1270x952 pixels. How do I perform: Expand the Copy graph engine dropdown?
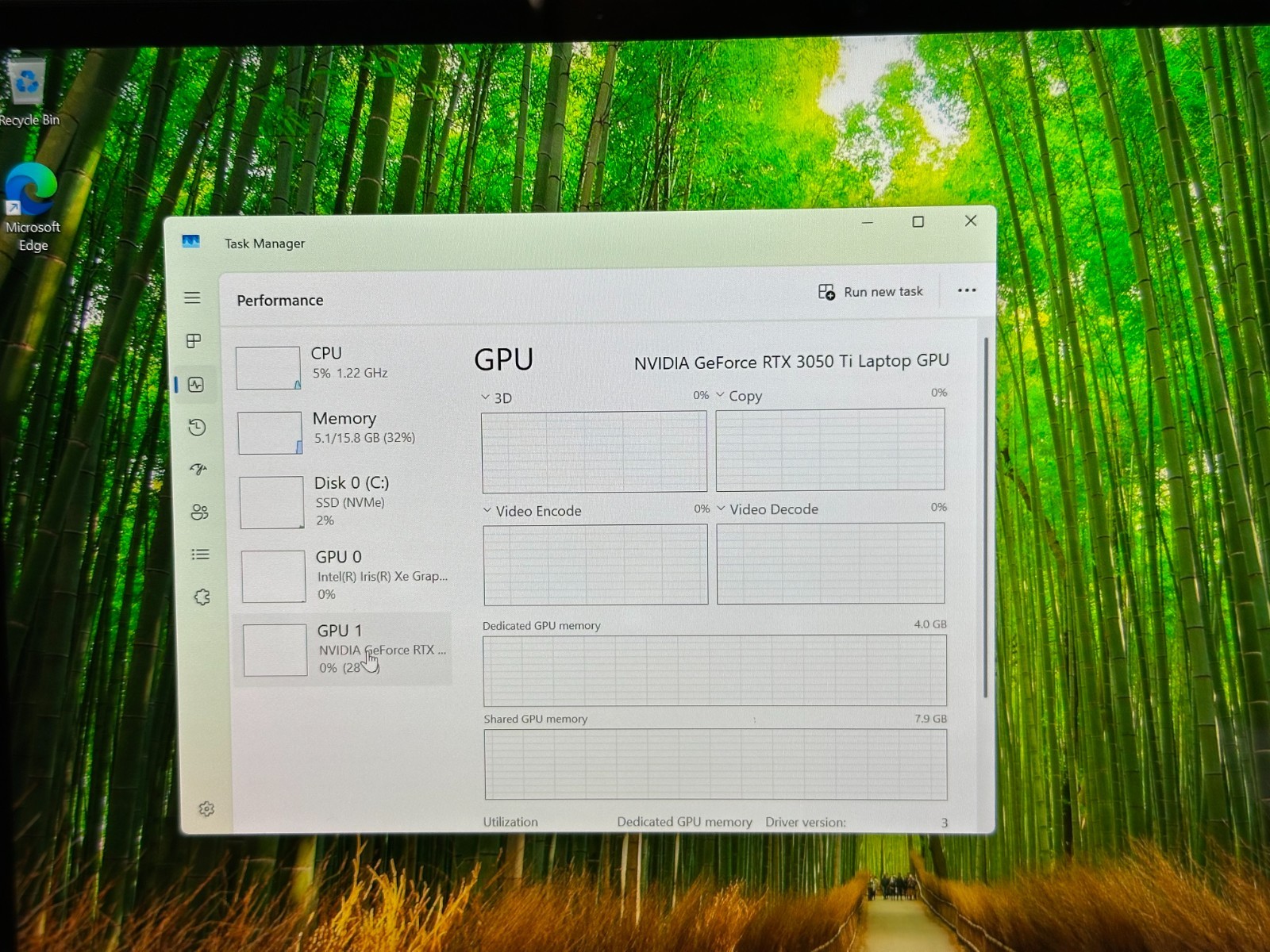tap(720, 394)
